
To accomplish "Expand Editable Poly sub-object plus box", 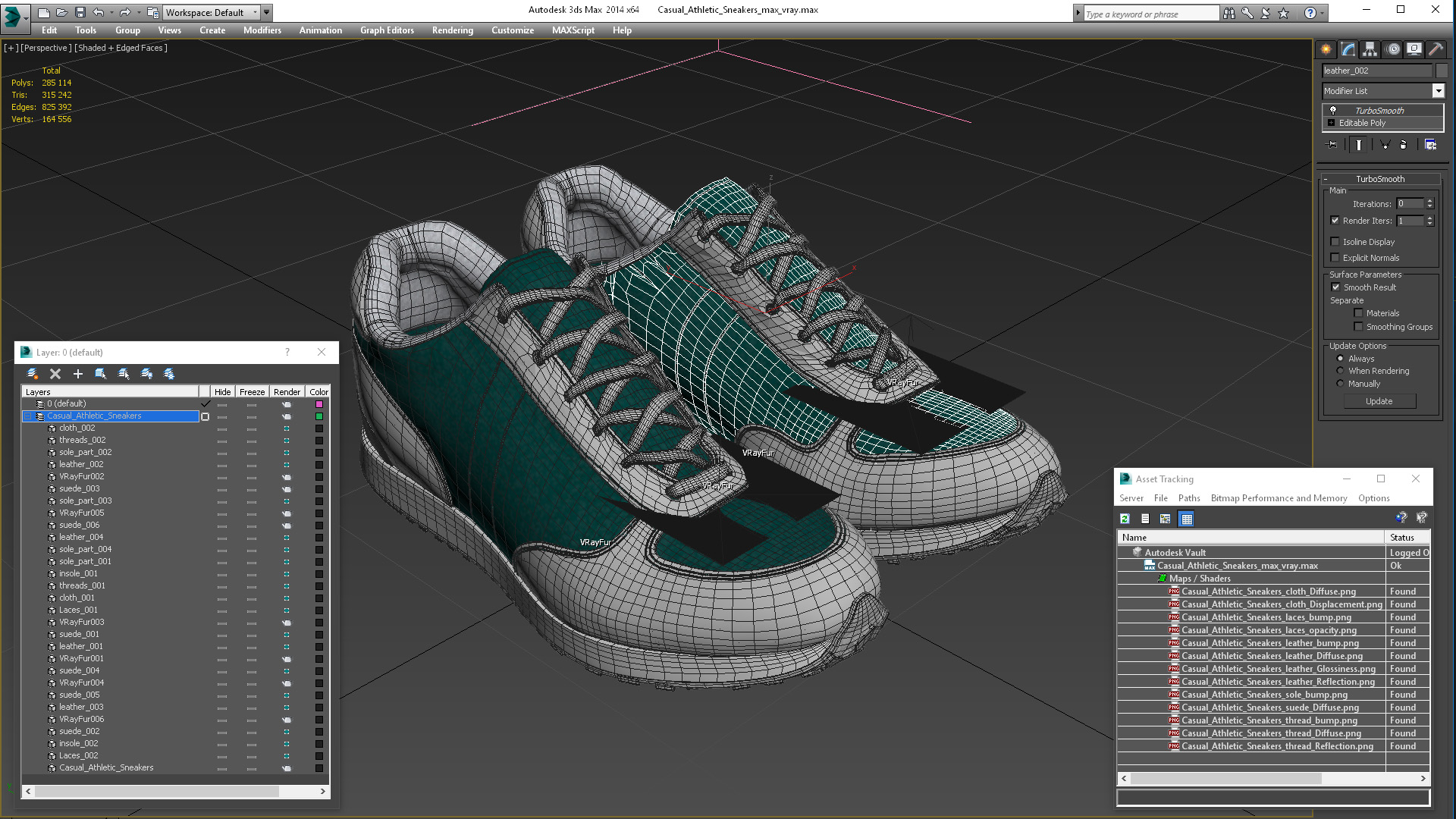I will coord(1331,123).
